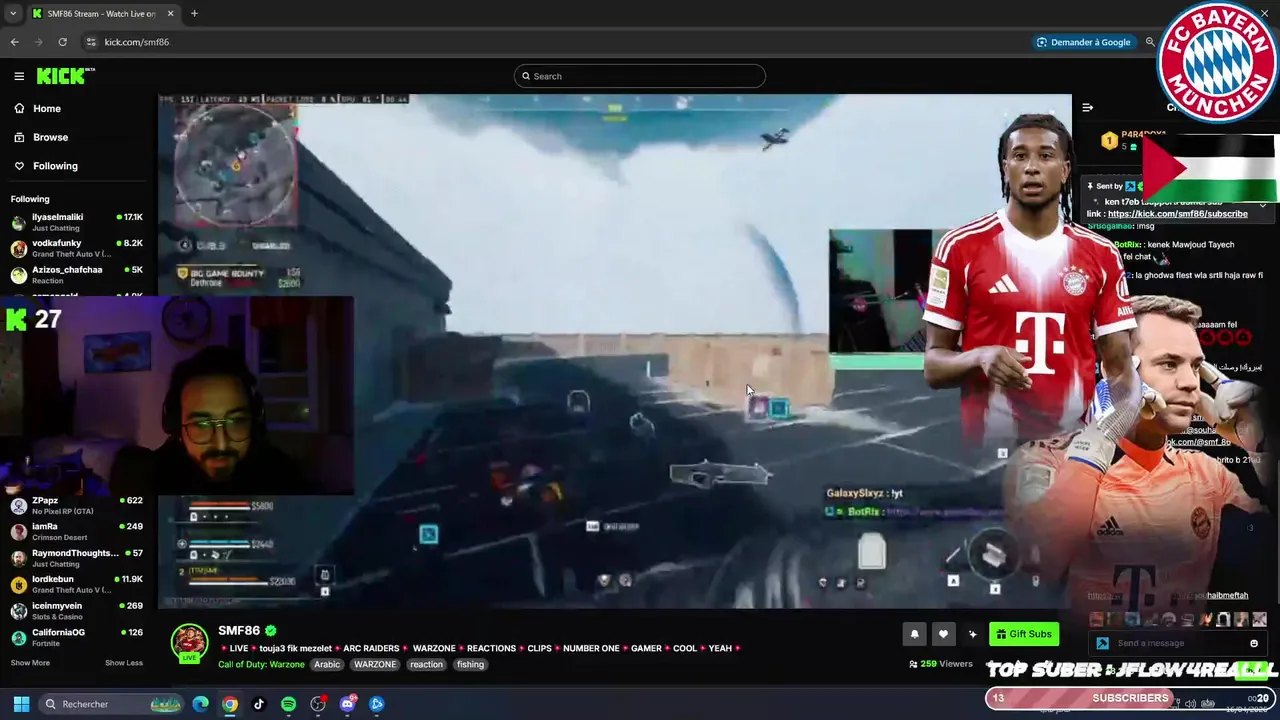This screenshot has height=720, width=1280.
Task: Toggle channel notifications bell
Action: [x=914, y=634]
